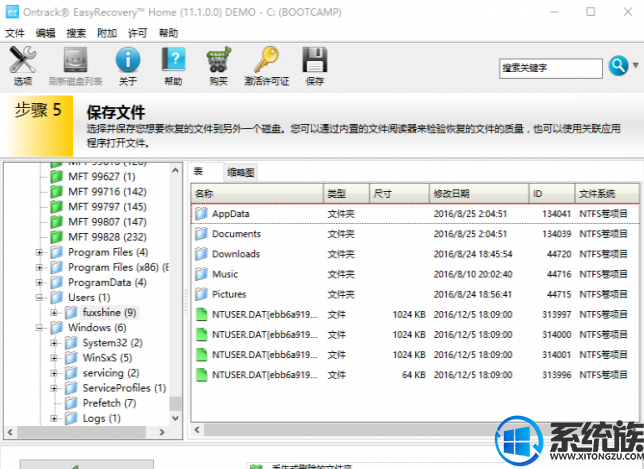Click the 64 KB size cell
This screenshot has height=469, width=644.
[413, 375]
